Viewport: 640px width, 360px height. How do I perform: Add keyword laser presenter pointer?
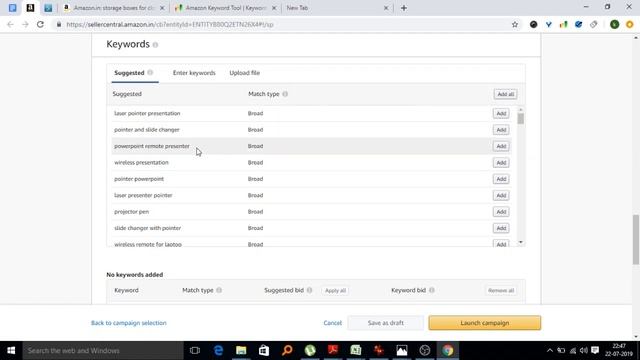point(501,195)
